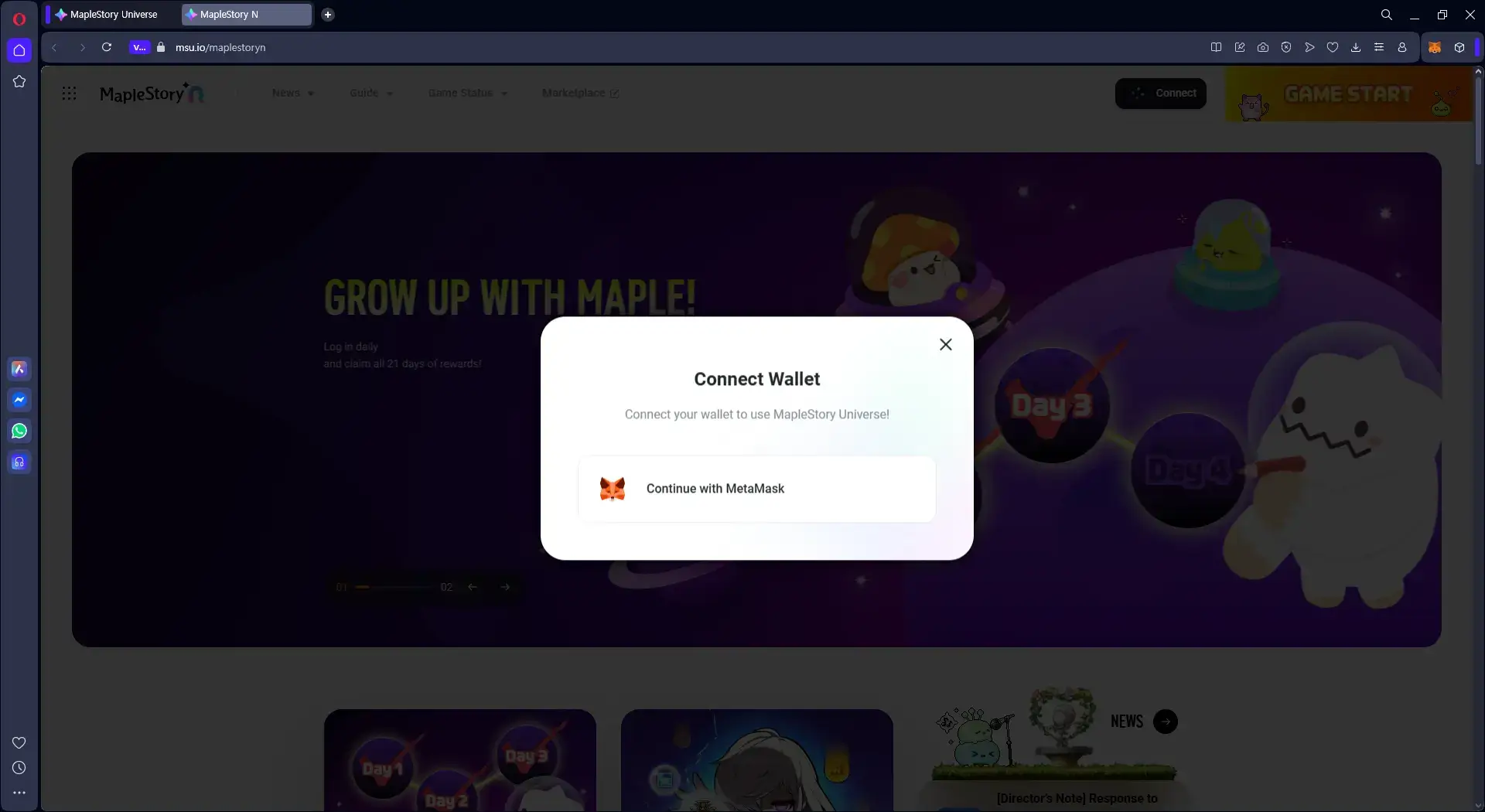Viewport: 1485px width, 812px height.
Task: Click the MetaMask fox logo in the dialog
Action: click(613, 489)
